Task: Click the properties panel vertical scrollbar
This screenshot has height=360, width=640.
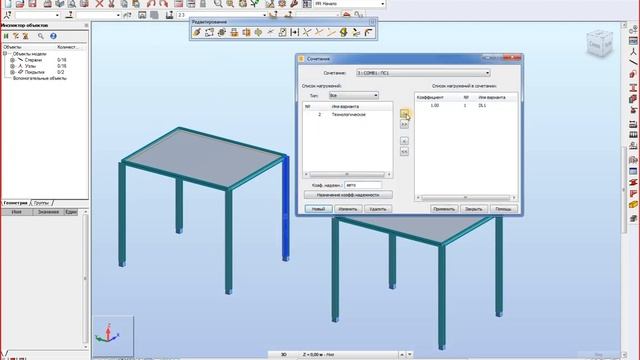Action: point(85,279)
